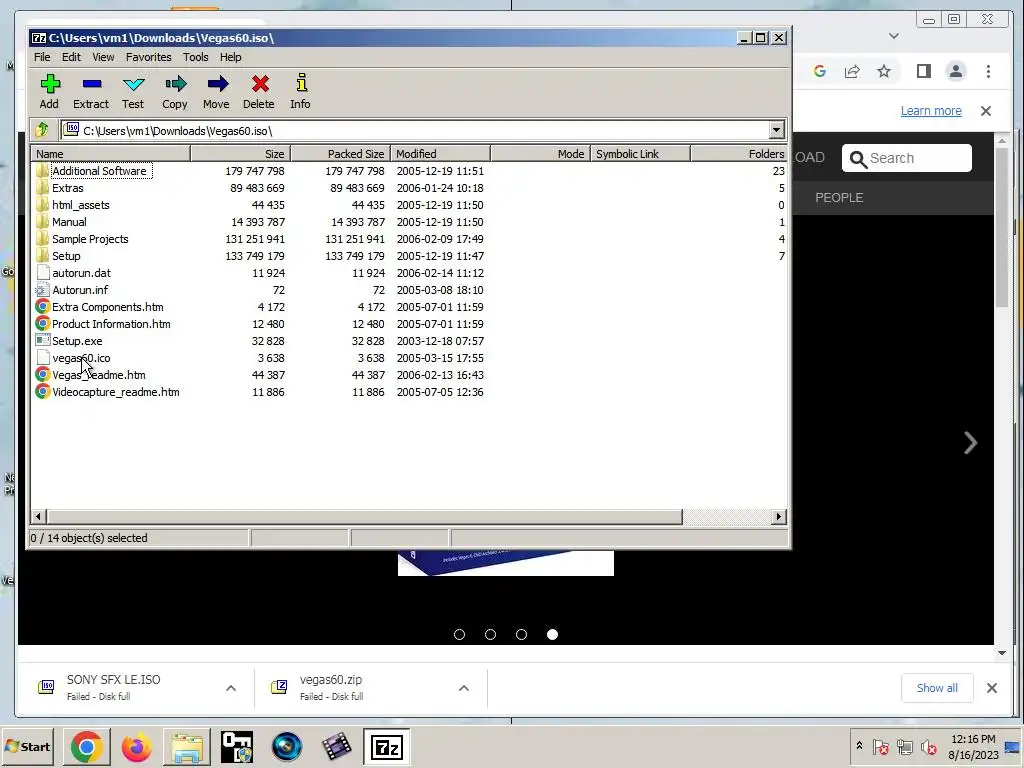
Task: Close the Chrome downloads bar
Action: point(991,688)
